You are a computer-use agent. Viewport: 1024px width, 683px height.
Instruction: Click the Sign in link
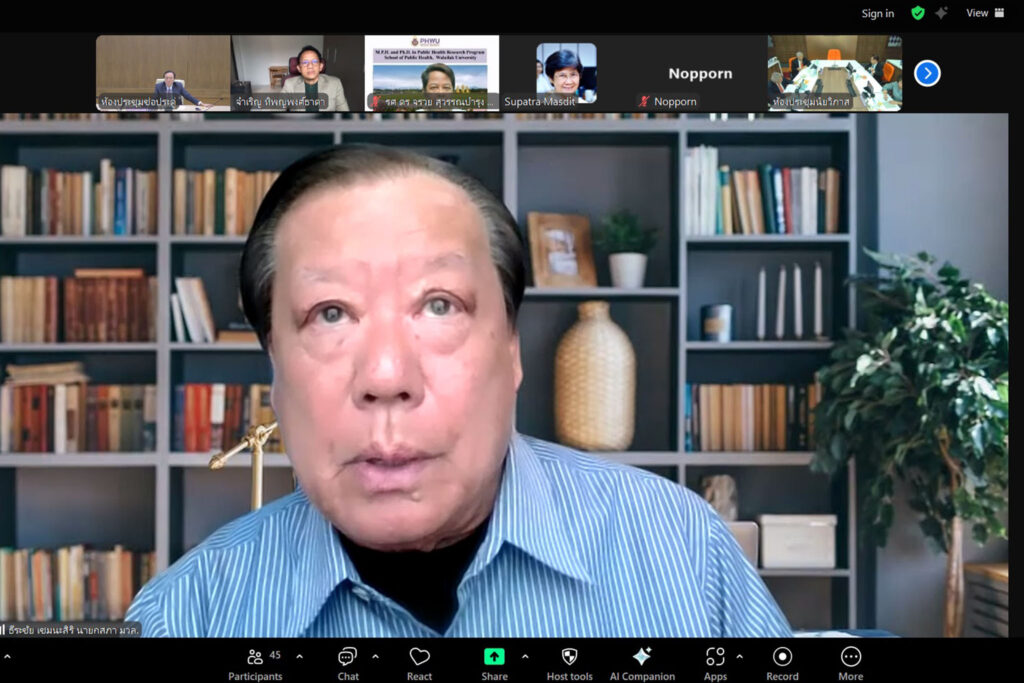(x=878, y=13)
